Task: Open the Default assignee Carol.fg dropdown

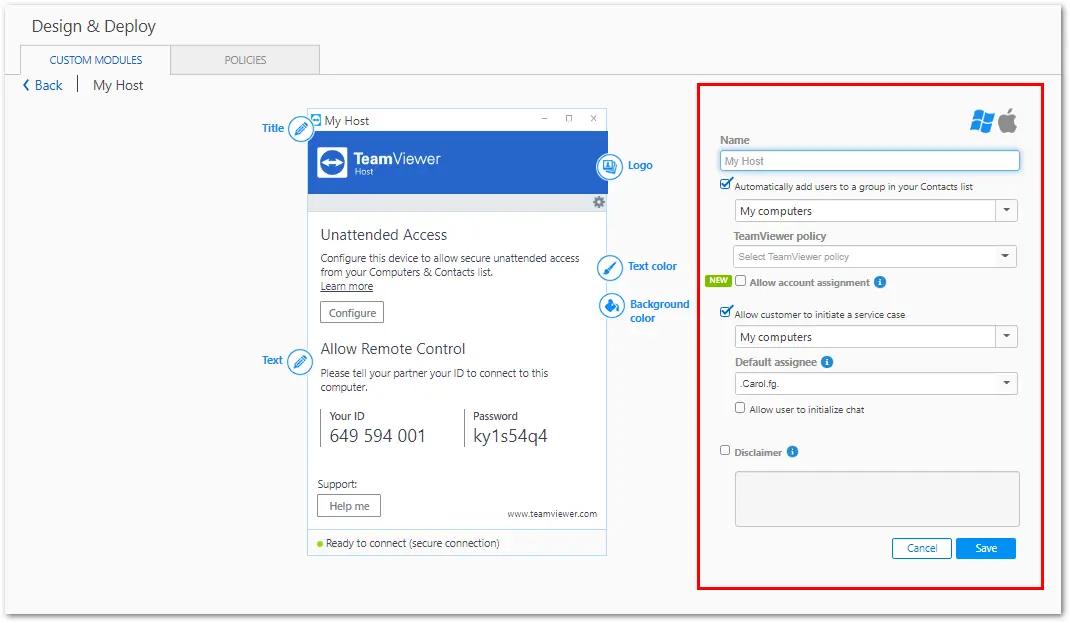Action: pyautogui.click(x=876, y=383)
